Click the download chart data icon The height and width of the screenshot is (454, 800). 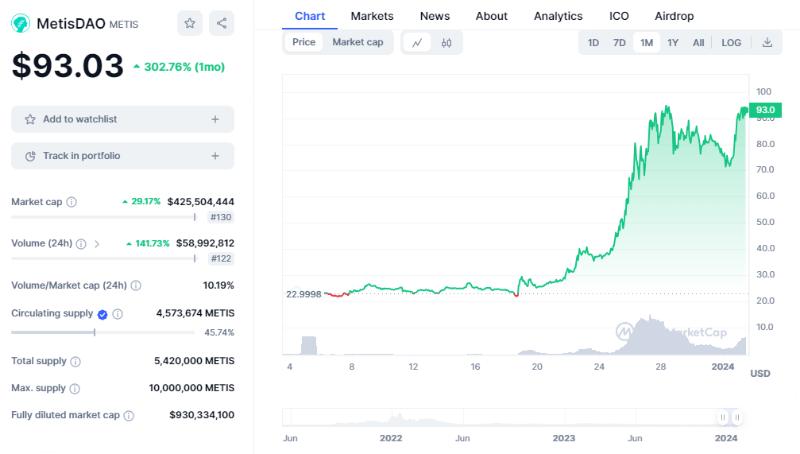click(767, 43)
